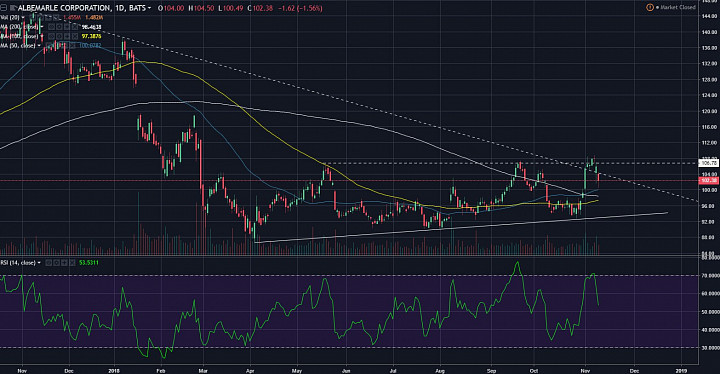Image resolution: width=720 pixels, height=374 pixels.
Task: Click the orange warning icon beside Market Closed
Action: (650, 7)
